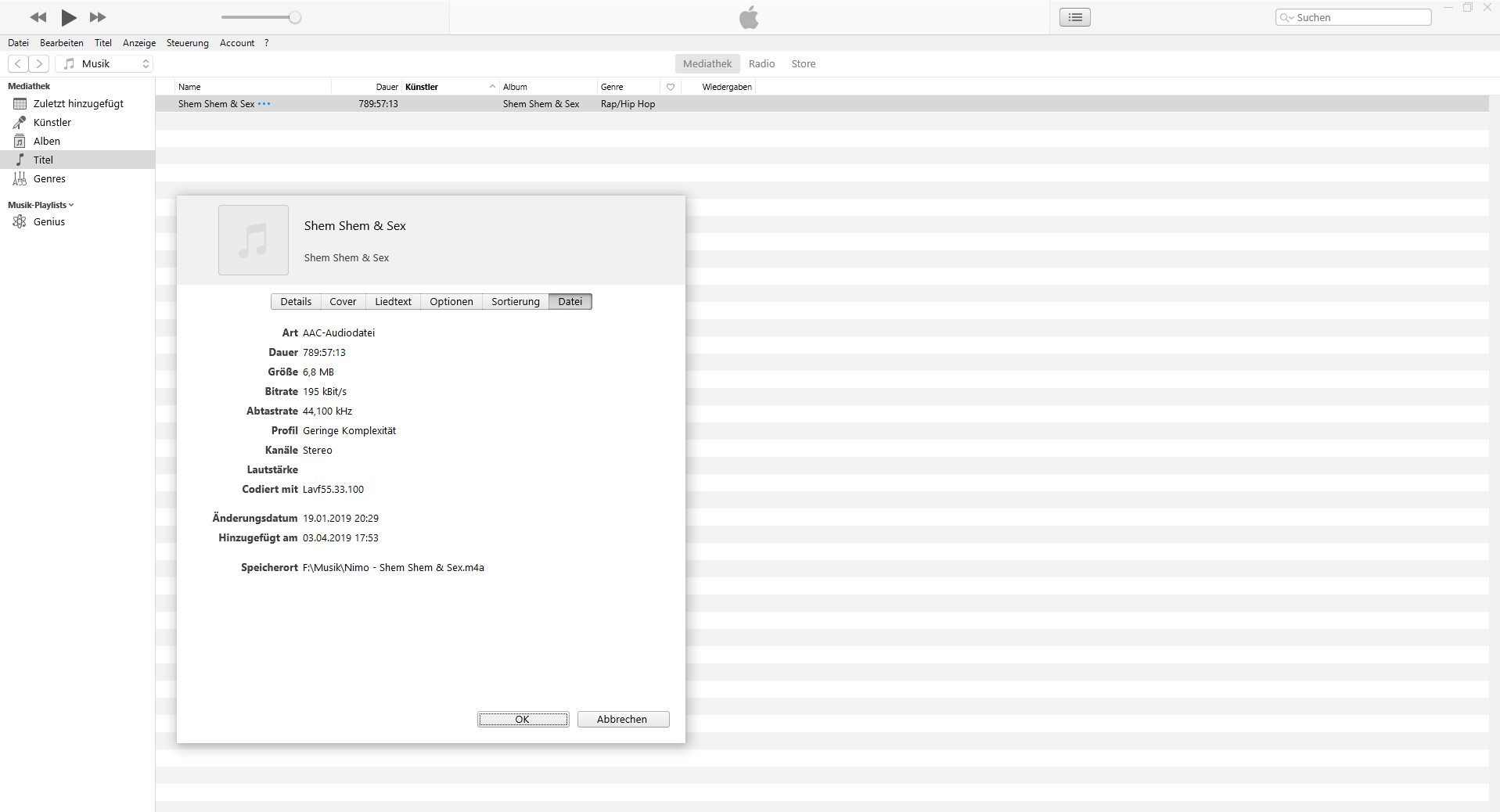Open the list view button in toolbar
1500x812 pixels.
(x=1075, y=17)
